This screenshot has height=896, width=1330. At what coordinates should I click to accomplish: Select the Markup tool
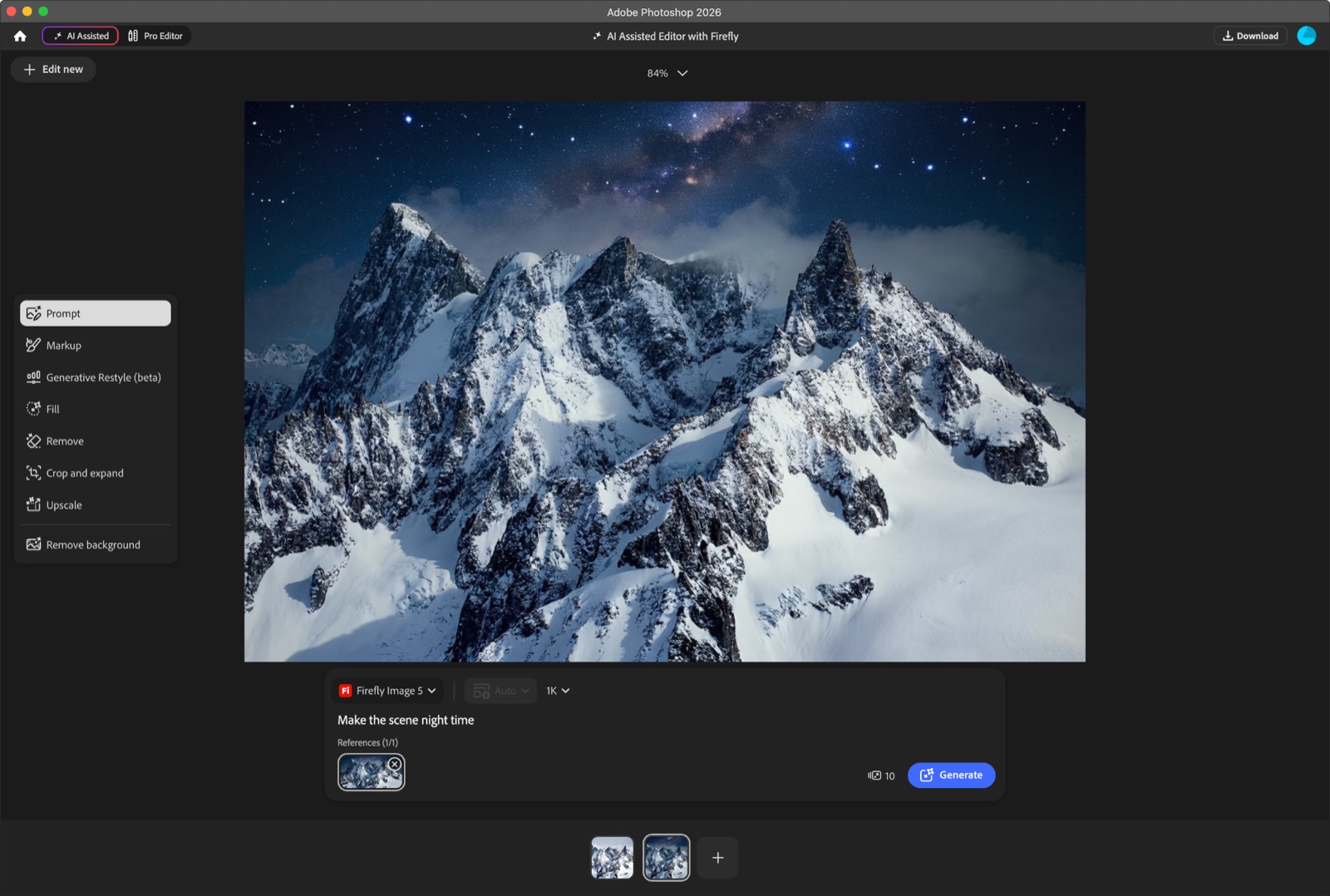click(x=96, y=345)
